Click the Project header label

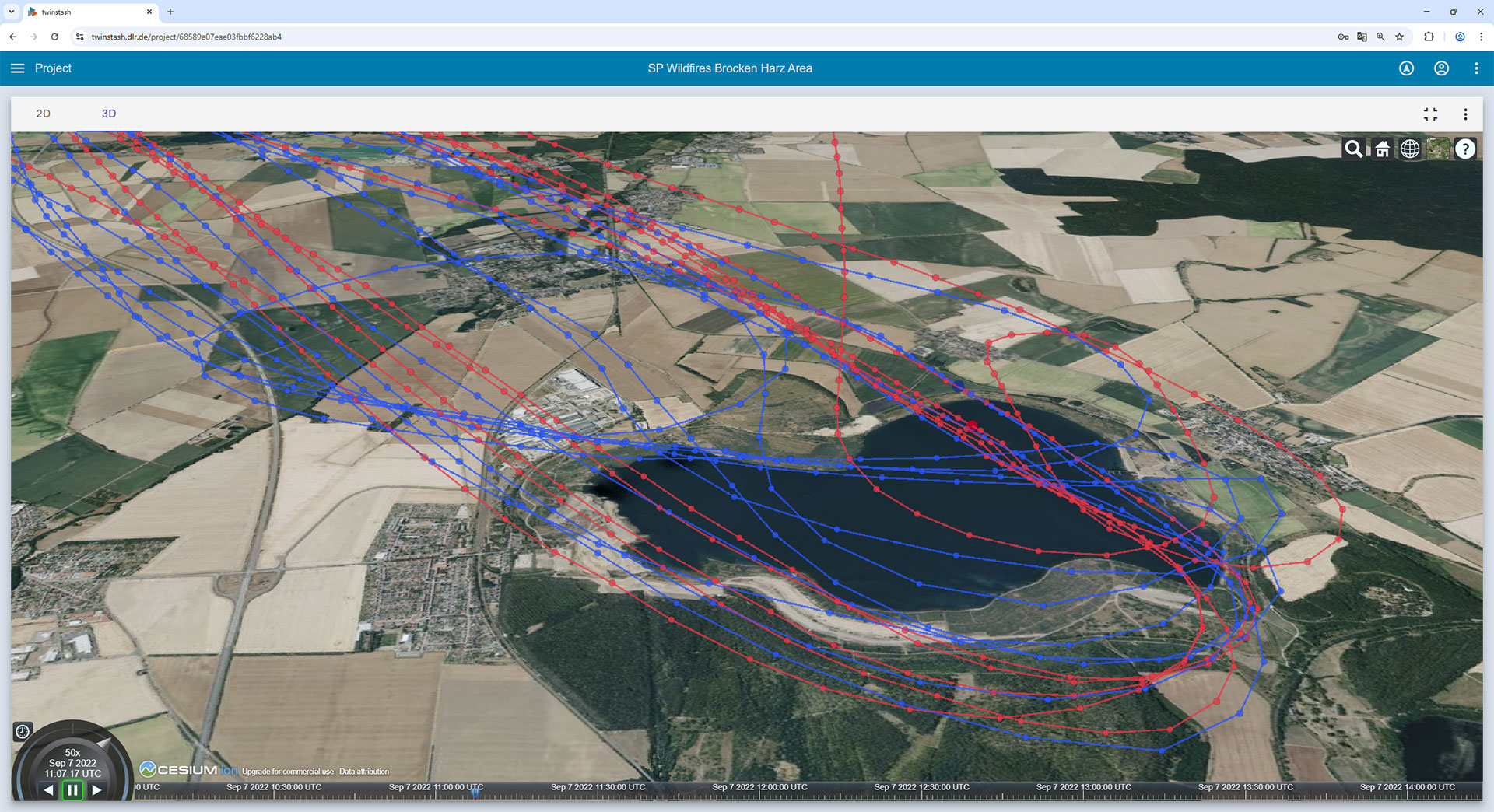(53, 68)
